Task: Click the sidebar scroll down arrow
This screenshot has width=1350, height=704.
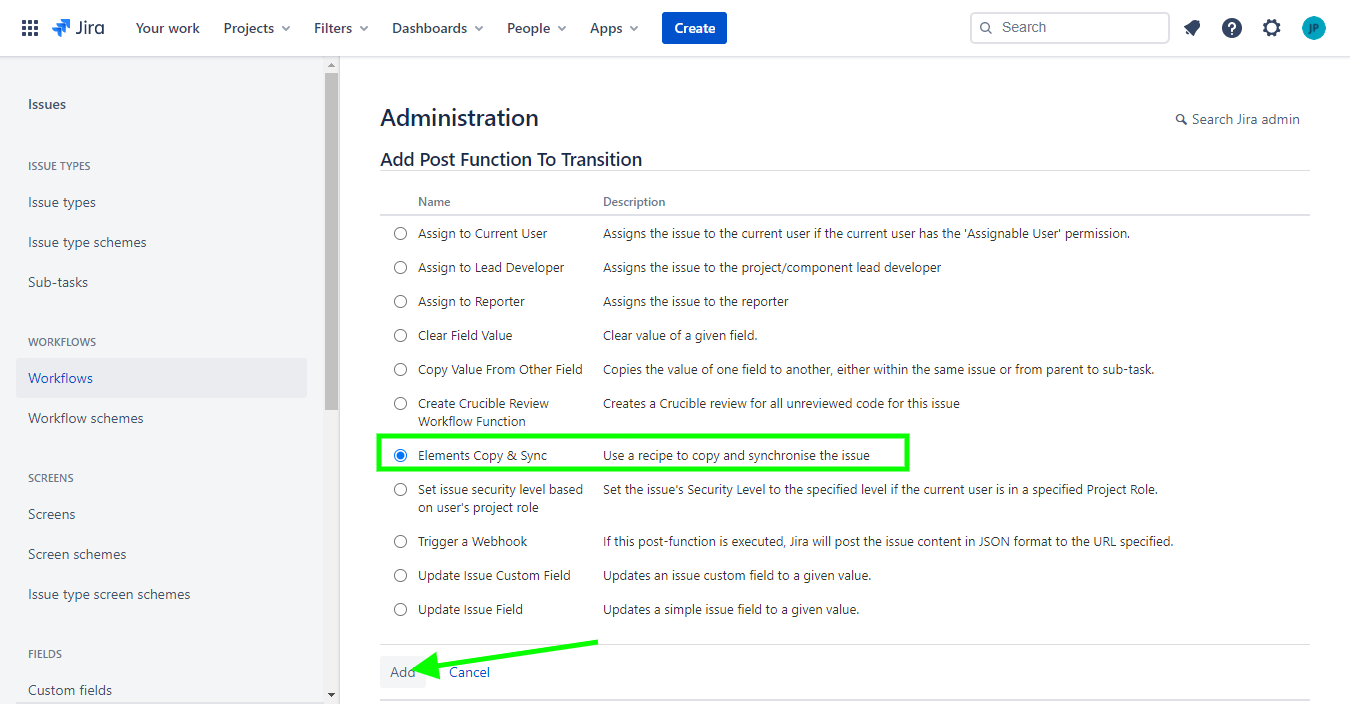Action: (332, 694)
